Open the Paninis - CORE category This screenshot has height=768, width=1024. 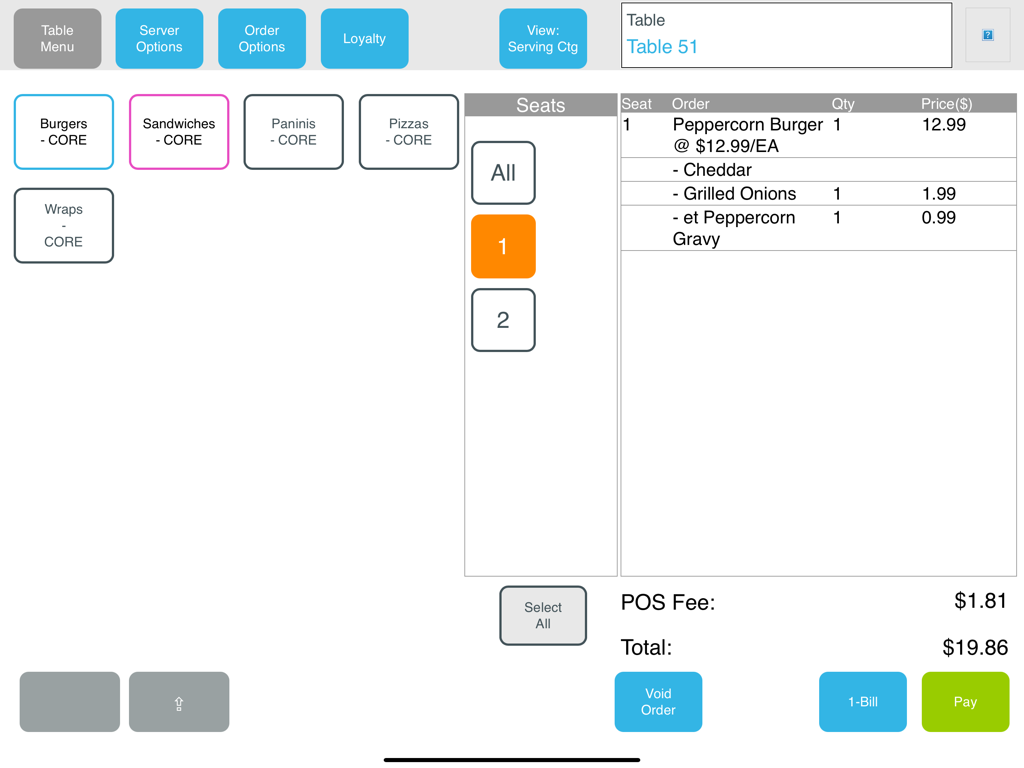pyautogui.click(x=294, y=132)
